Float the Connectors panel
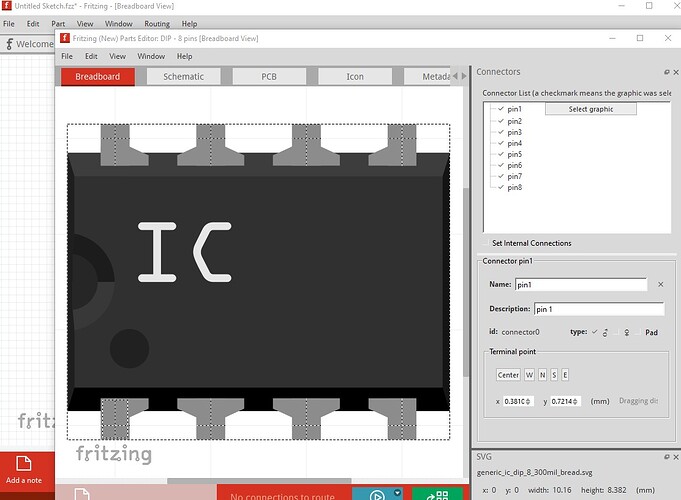 [667, 72]
